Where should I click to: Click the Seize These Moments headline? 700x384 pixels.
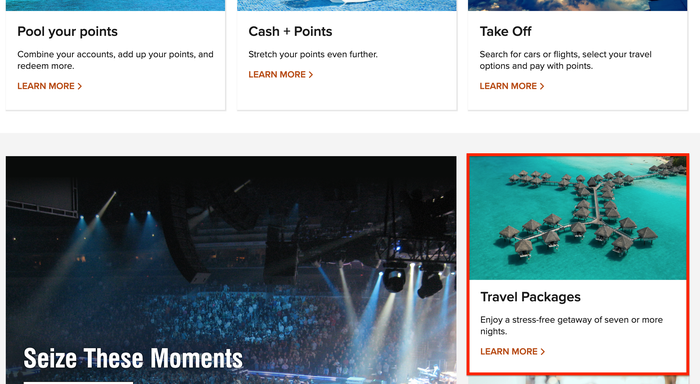[133, 359]
